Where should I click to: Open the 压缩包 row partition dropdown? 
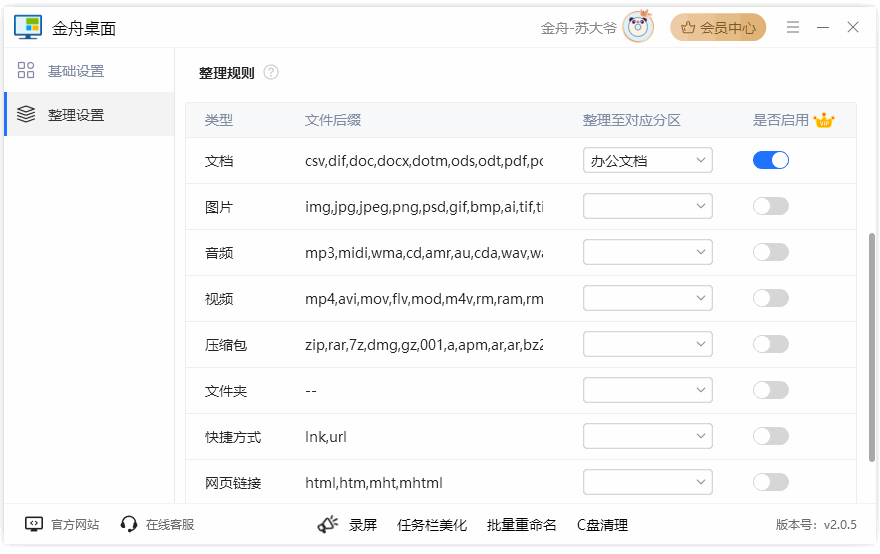coord(647,344)
